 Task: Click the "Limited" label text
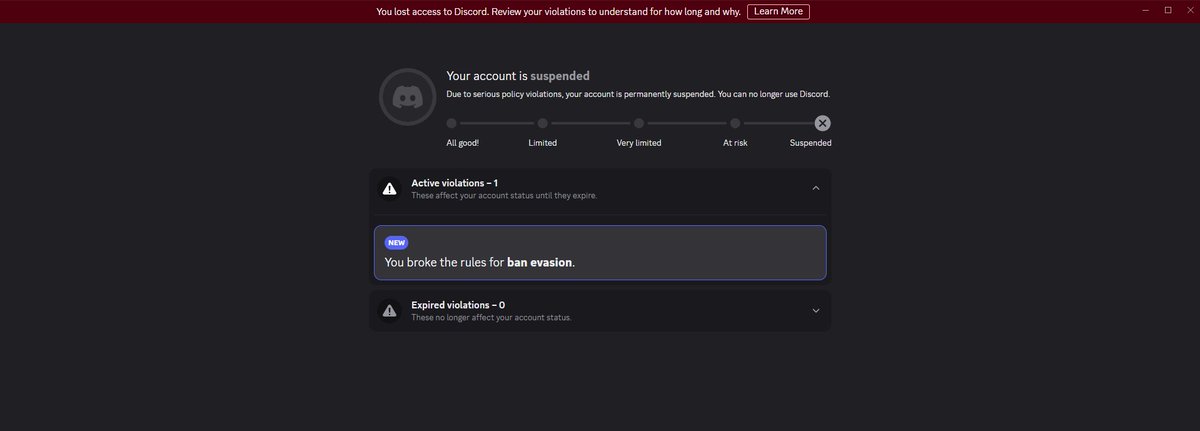coord(542,143)
